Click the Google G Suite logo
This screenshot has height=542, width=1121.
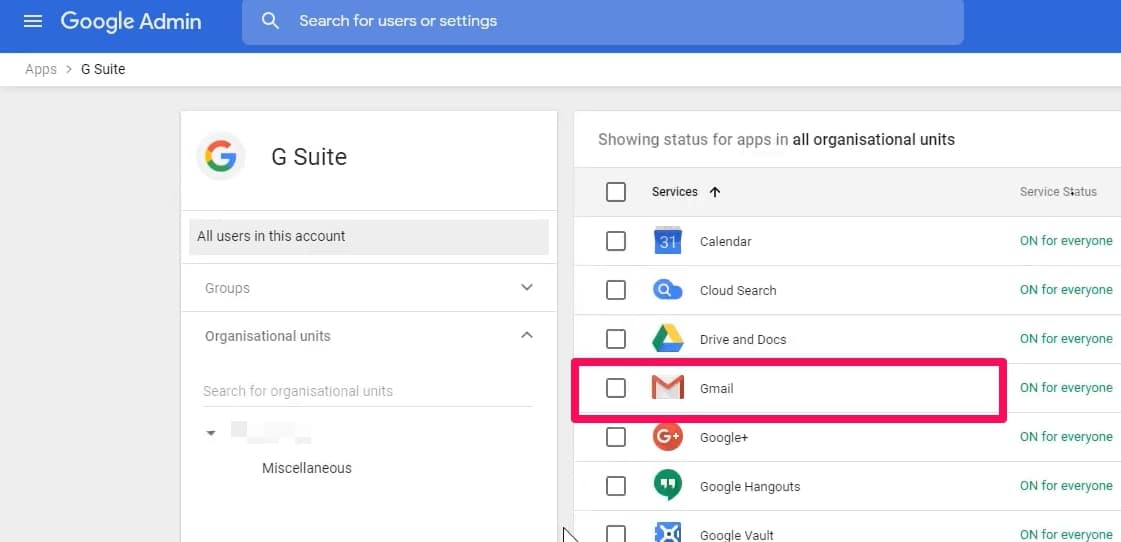pyautogui.click(x=220, y=156)
